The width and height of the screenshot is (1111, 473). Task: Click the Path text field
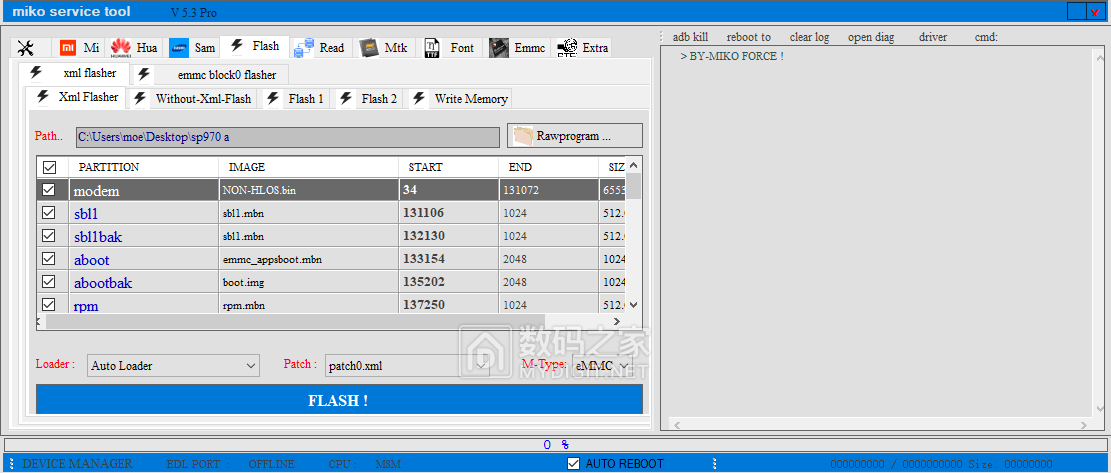[x=287, y=136]
